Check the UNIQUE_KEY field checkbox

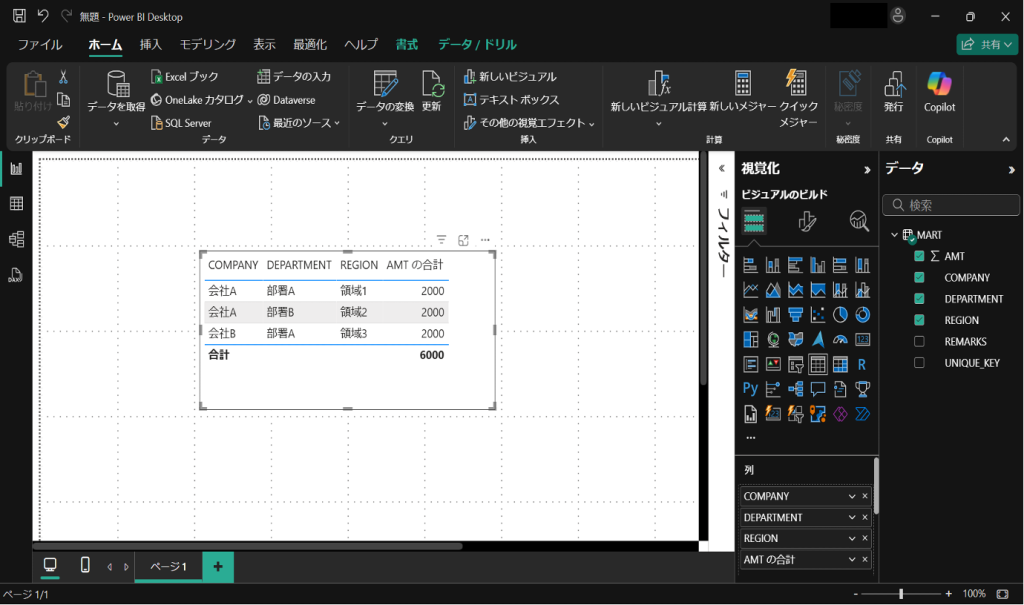point(919,363)
